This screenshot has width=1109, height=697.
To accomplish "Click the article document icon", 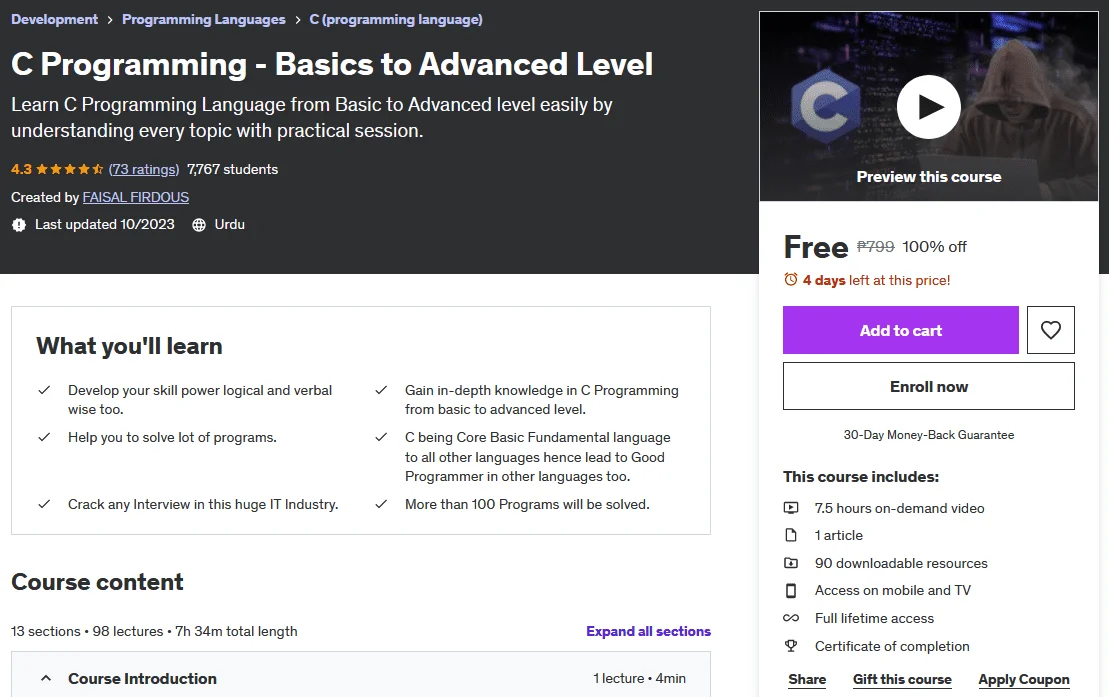I will pos(791,535).
